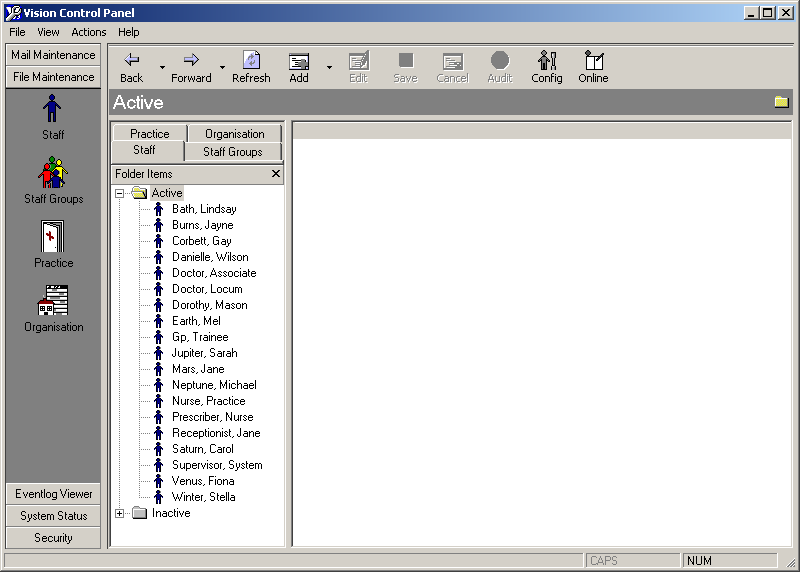This screenshot has height=572, width=800.
Task: Click person icon beside Corbett, Gay
Action: tap(159, 241)
